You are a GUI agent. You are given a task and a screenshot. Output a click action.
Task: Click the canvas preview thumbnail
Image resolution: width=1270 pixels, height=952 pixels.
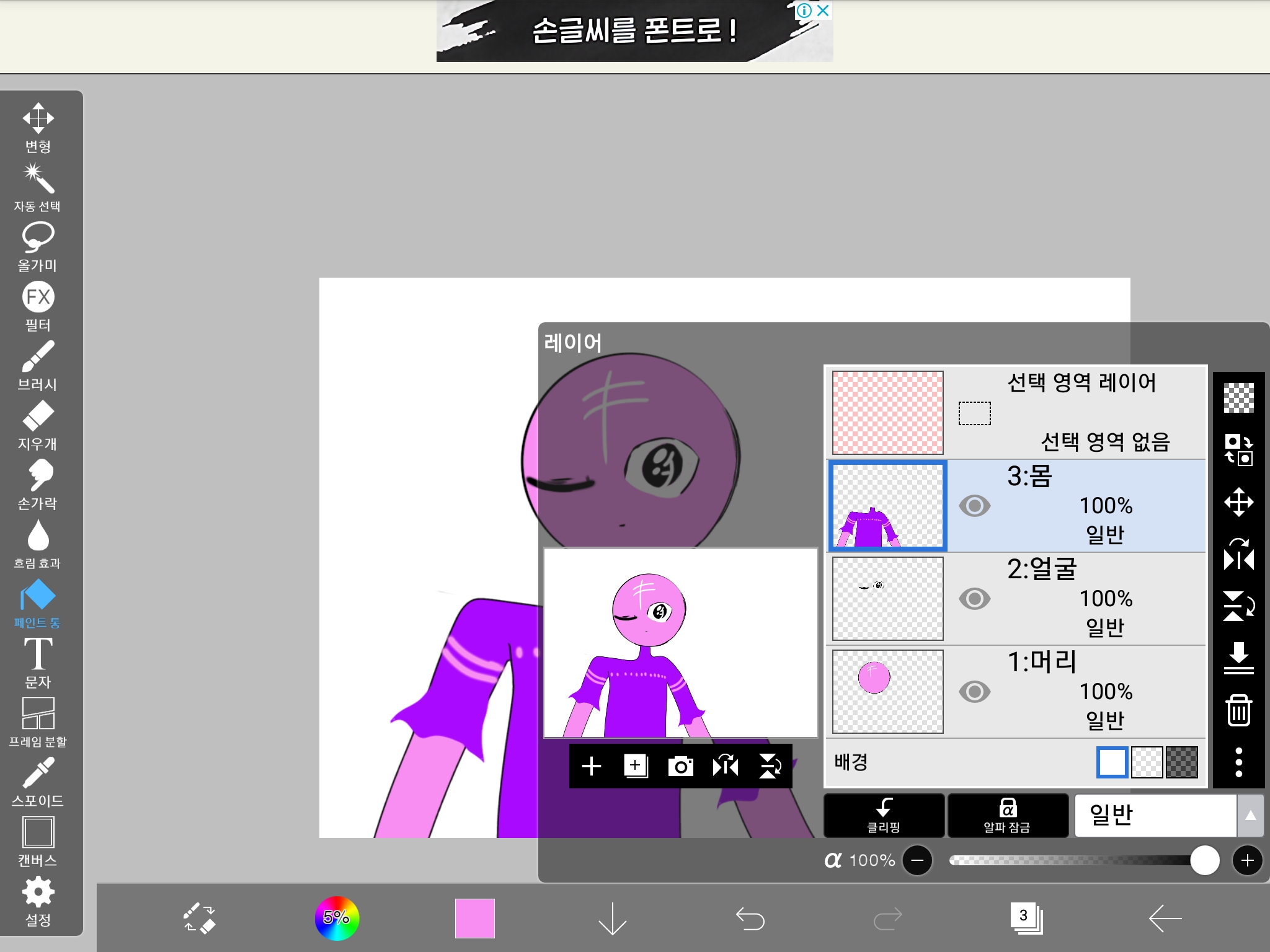click(681, 643)
